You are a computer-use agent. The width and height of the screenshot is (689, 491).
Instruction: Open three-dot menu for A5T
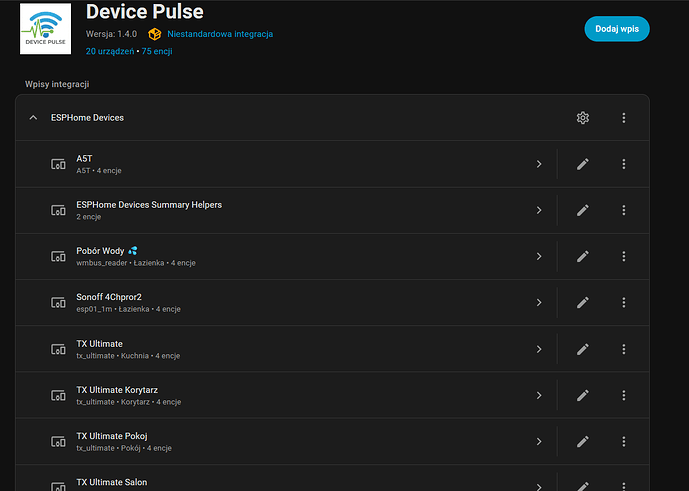pyautogui.click(x=624, y=164)
